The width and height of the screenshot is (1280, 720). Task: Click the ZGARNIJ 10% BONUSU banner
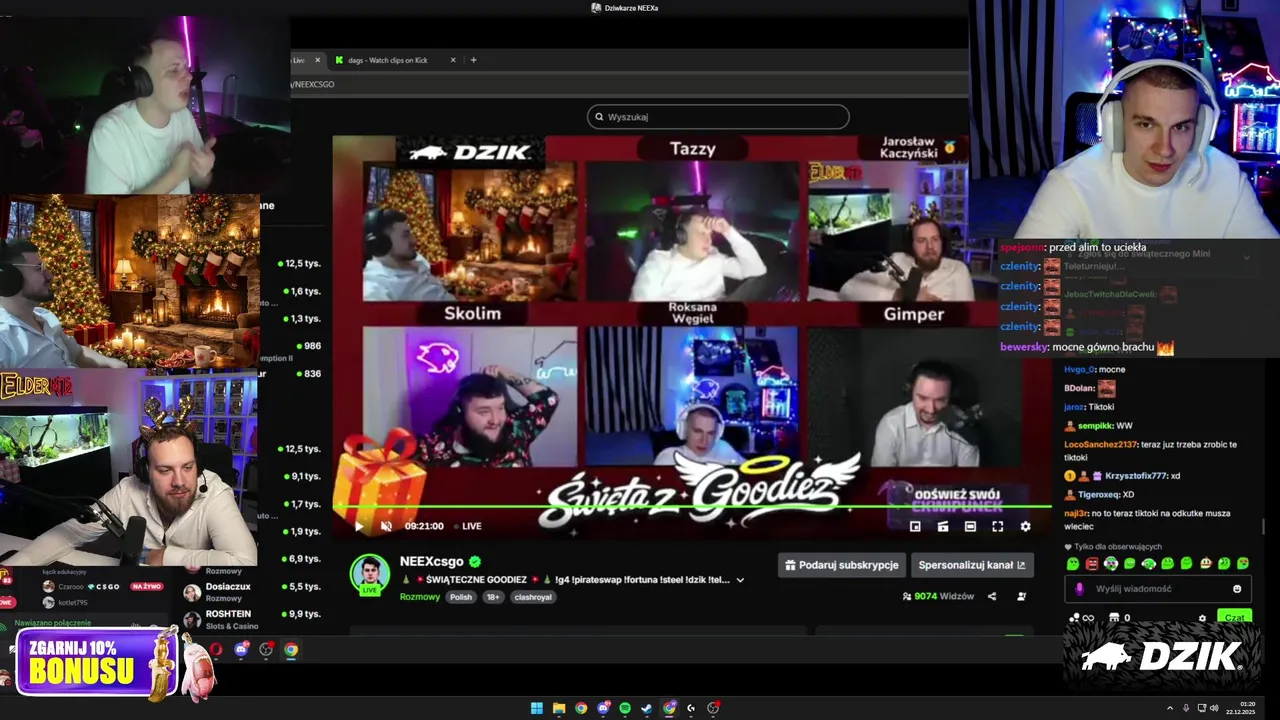pyautogui.click(x=96, y=663)
